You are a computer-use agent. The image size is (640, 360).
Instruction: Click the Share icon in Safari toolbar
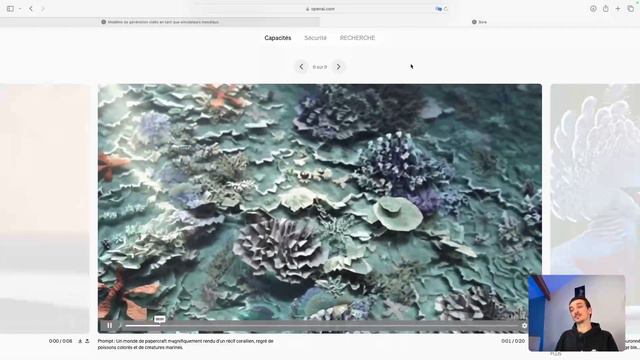[606, 9]
